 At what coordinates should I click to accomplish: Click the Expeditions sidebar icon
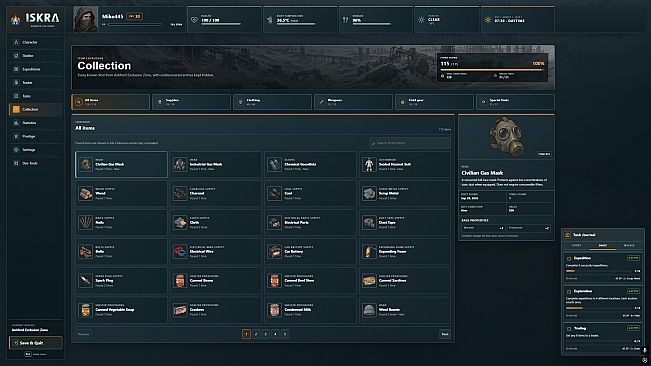pos(16,69)
